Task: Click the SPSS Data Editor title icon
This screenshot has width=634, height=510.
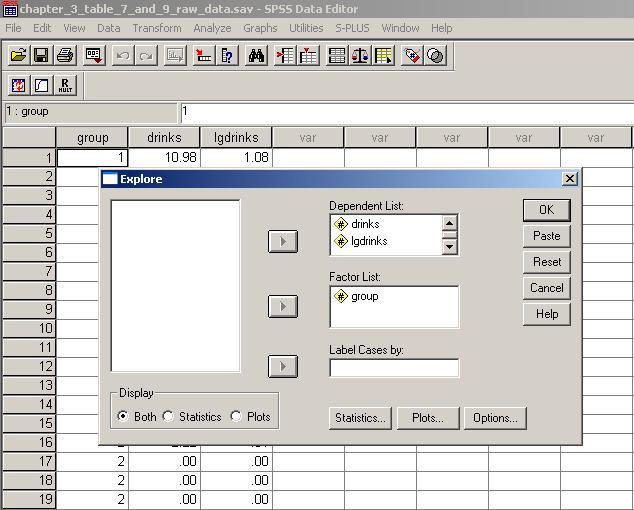Action: 10,10
